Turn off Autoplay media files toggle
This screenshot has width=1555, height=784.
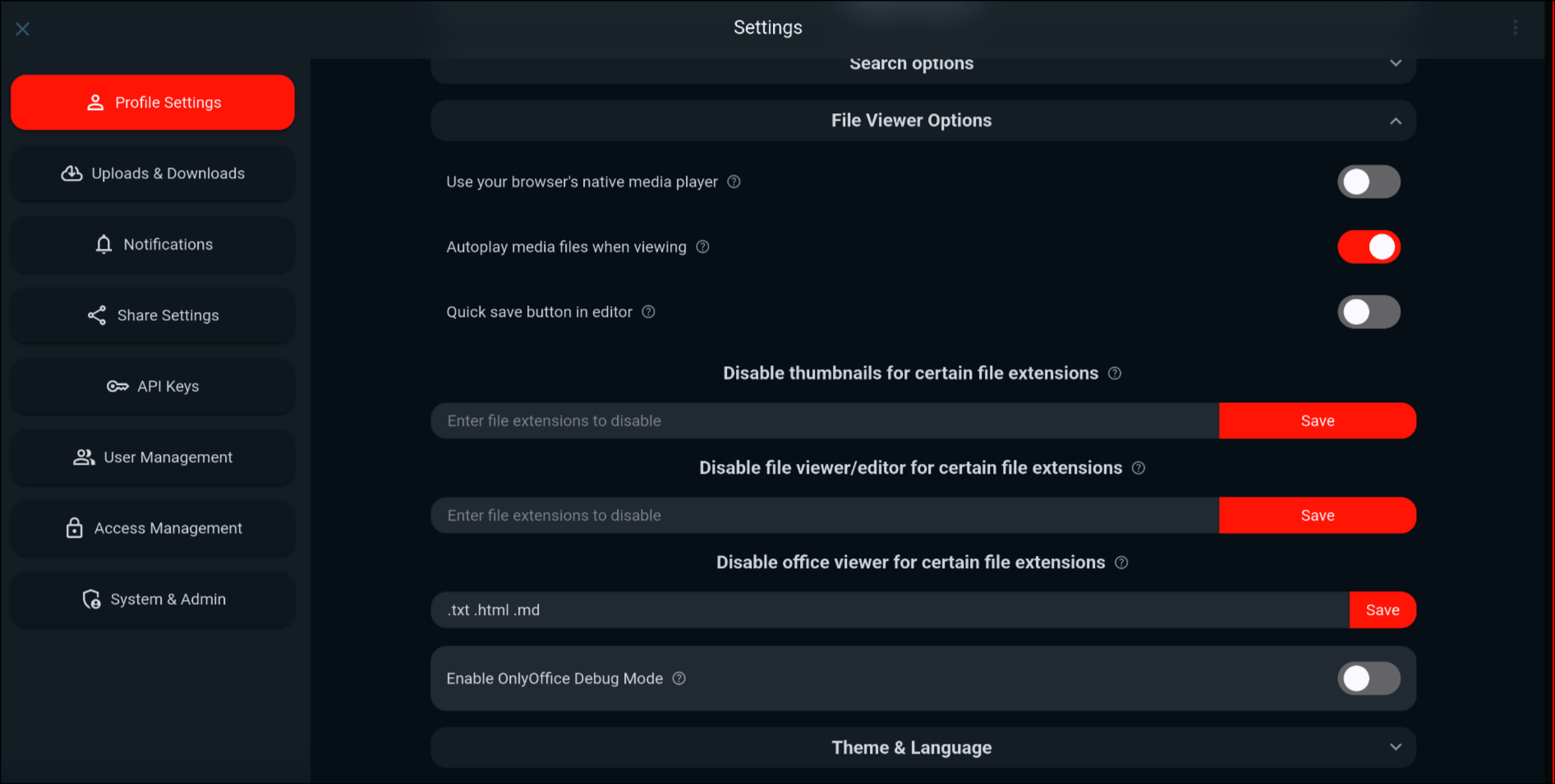click(x=1369, y=247)
